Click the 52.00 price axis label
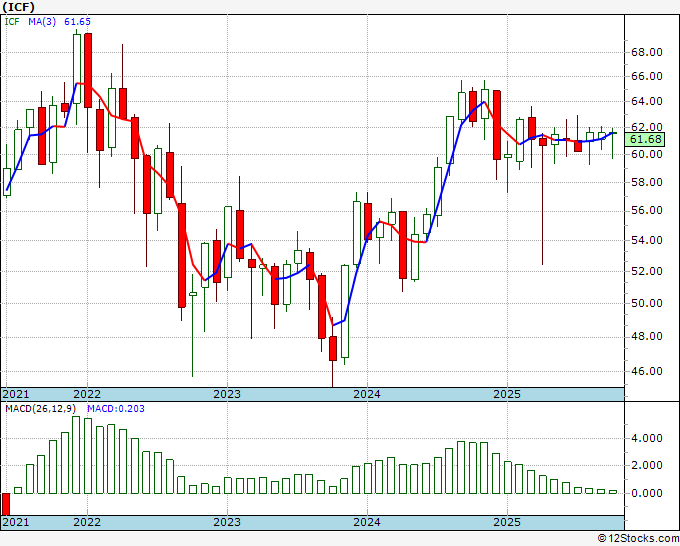 (x=647, y=271)
